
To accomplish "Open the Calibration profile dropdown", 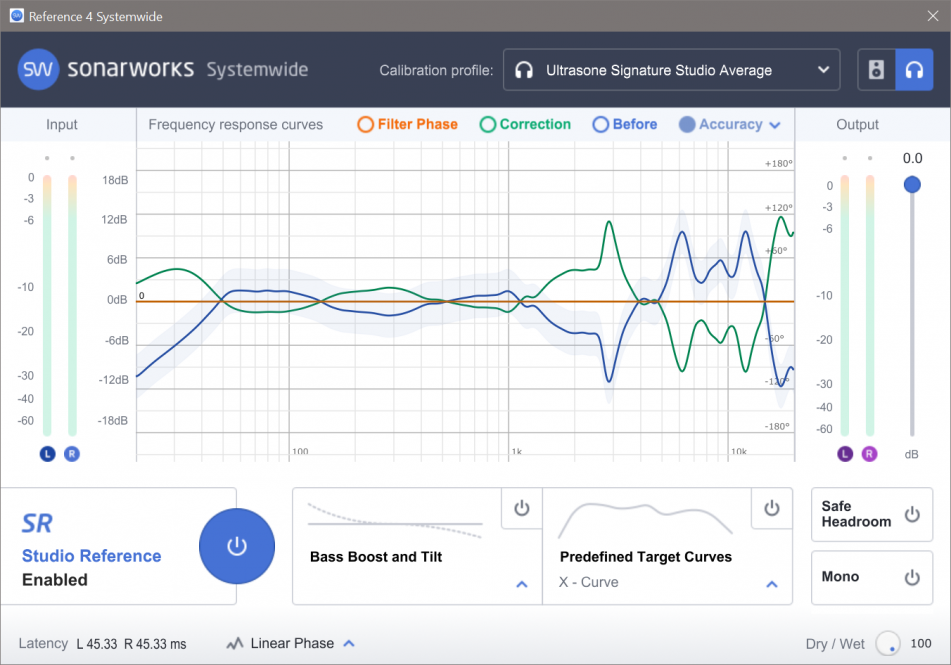I will 671,70.
